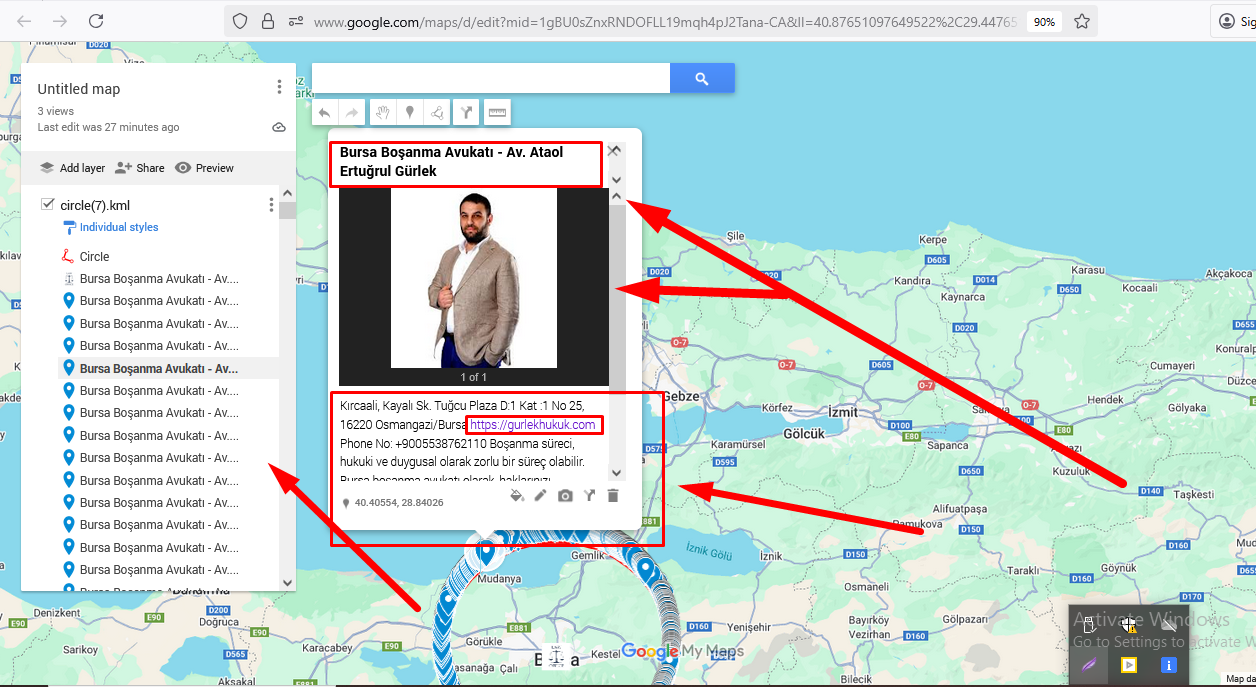1256x687 pixels.
Task: Click Preview button
Action: pos(204,168)
